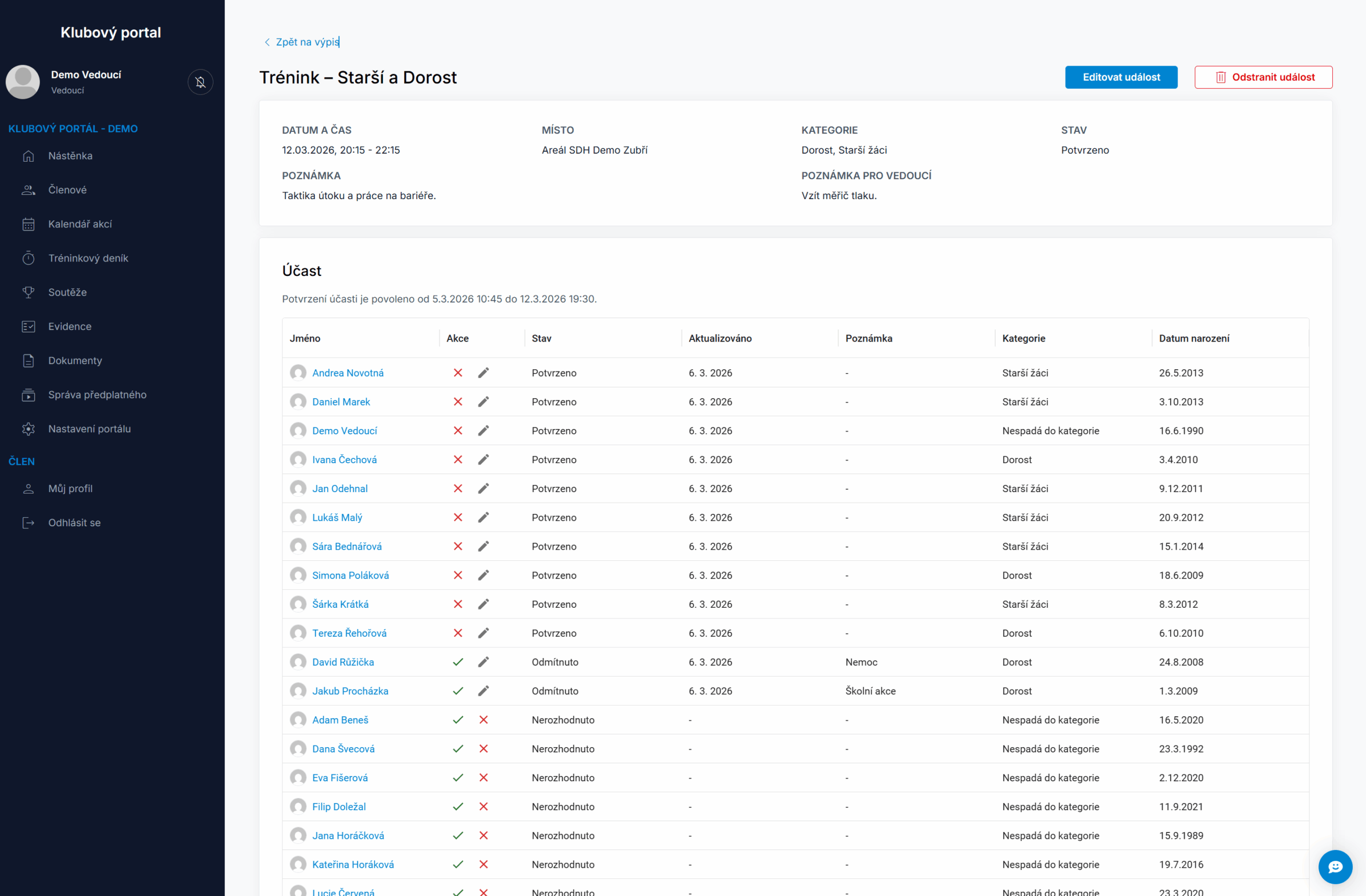Screen dimensions: 1366x896
Task: Click Editovat událost button
Action: pyautogui.click(x=1121, y=77)
